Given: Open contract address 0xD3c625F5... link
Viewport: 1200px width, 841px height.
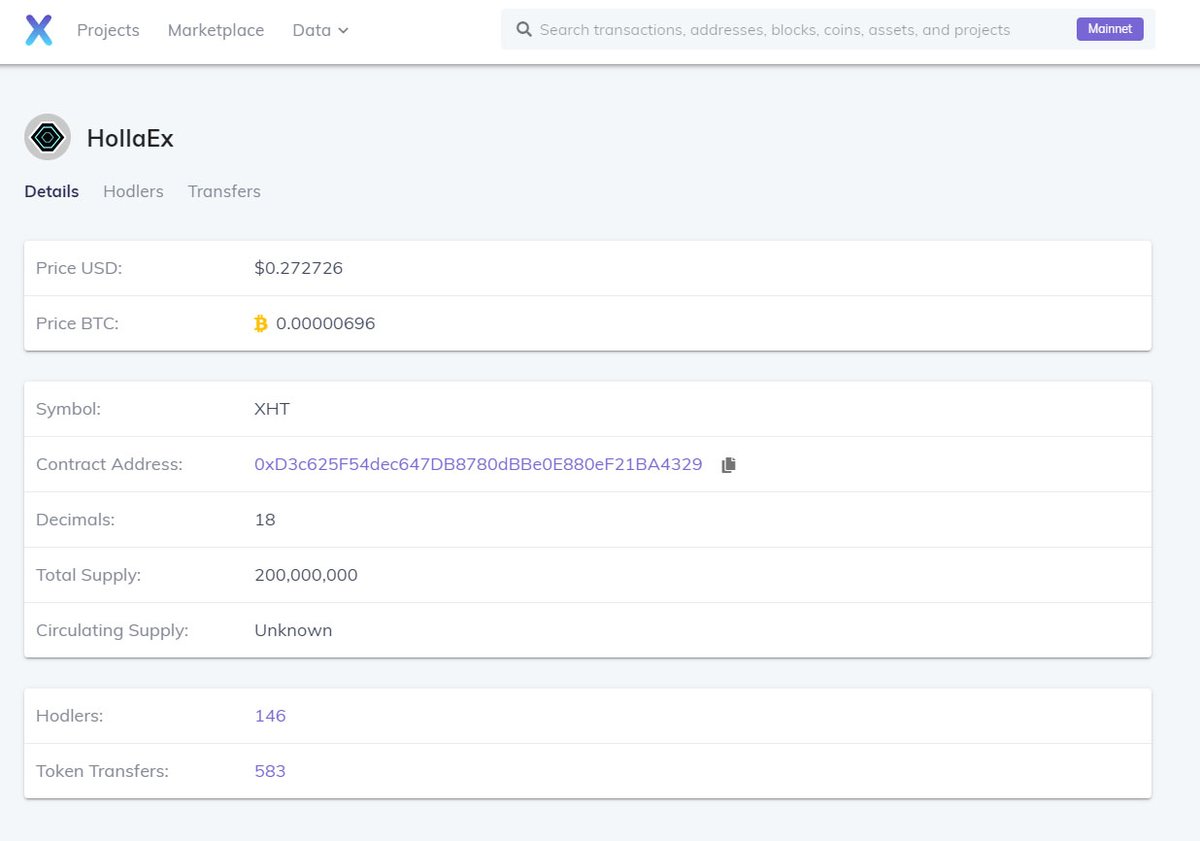Looking at the screenshot, I should click(x=478, y=464).
